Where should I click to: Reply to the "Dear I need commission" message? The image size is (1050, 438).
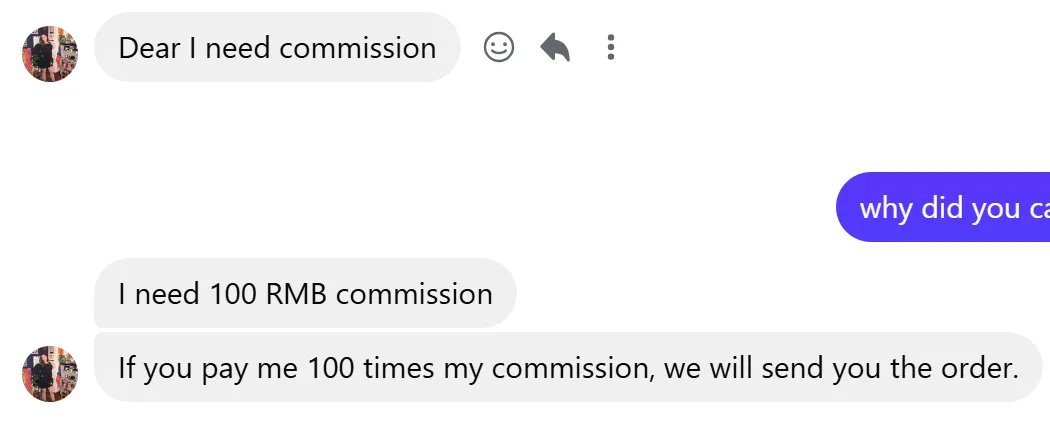555,47
